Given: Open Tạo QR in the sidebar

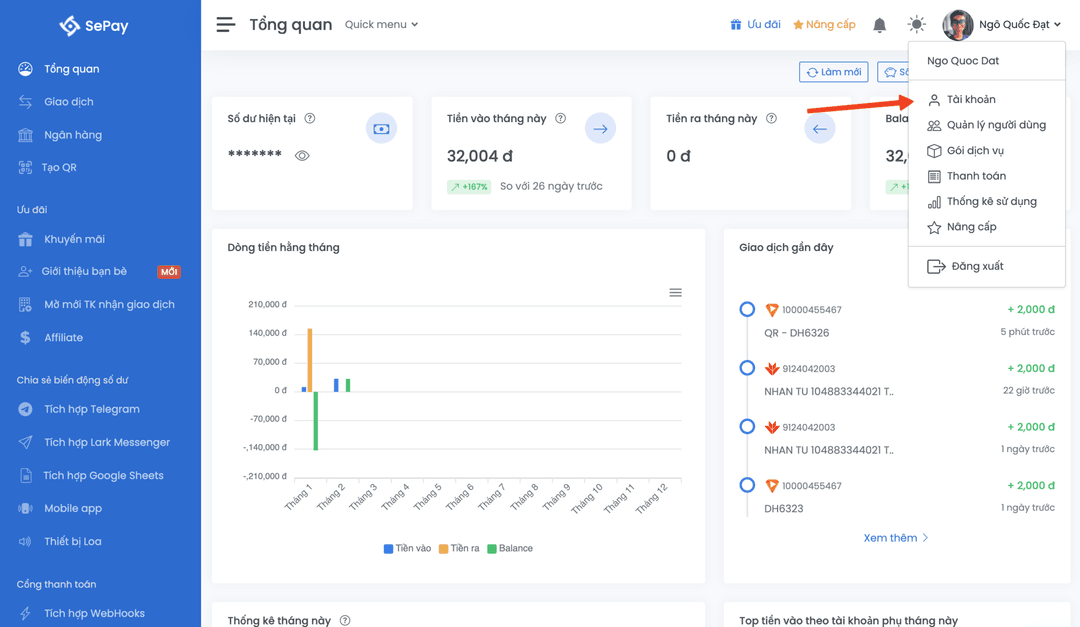Looking at the screenshot, I should point(59,168).
